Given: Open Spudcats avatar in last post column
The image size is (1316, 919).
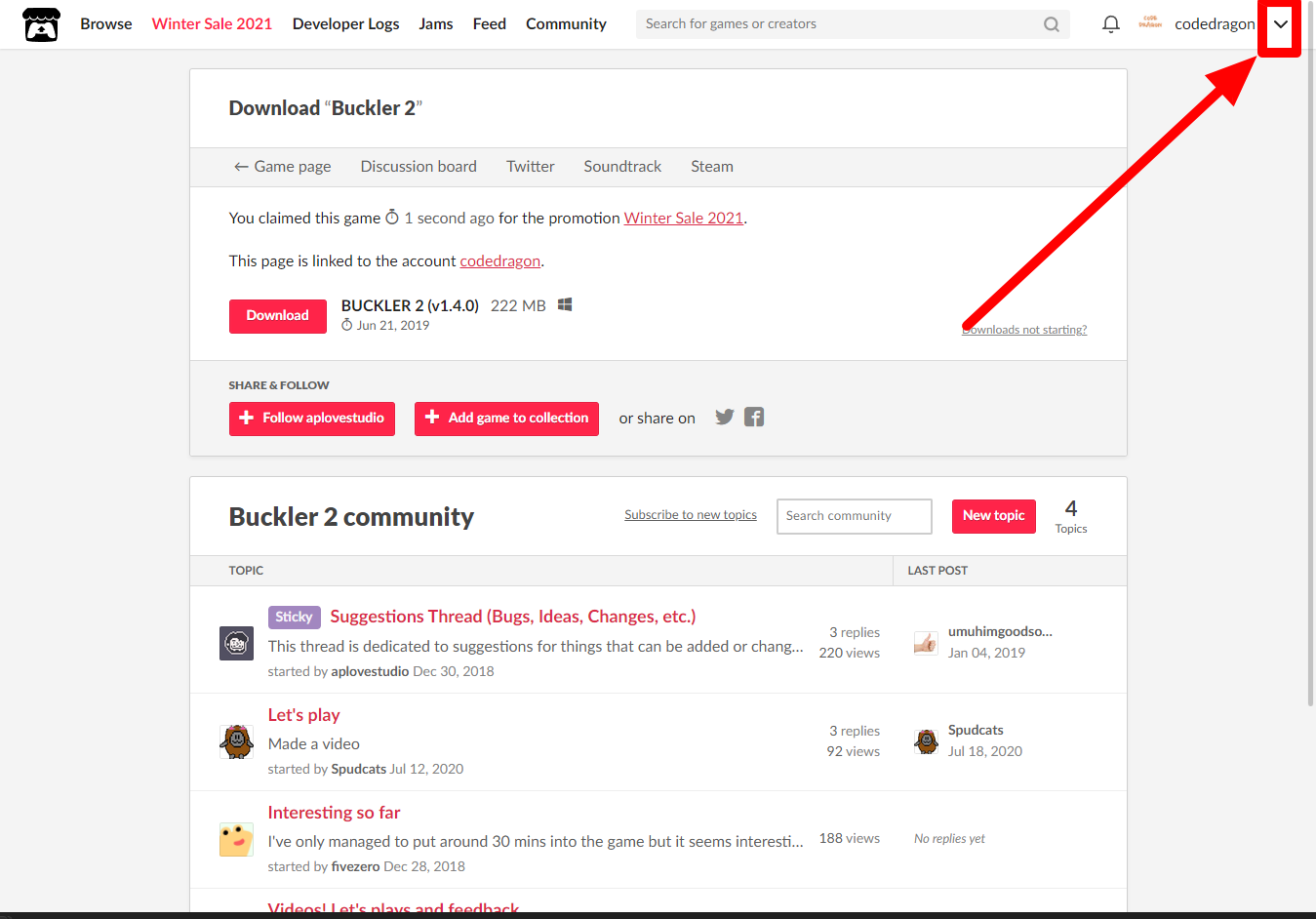Looking at the screenshot, I should 926,741.
